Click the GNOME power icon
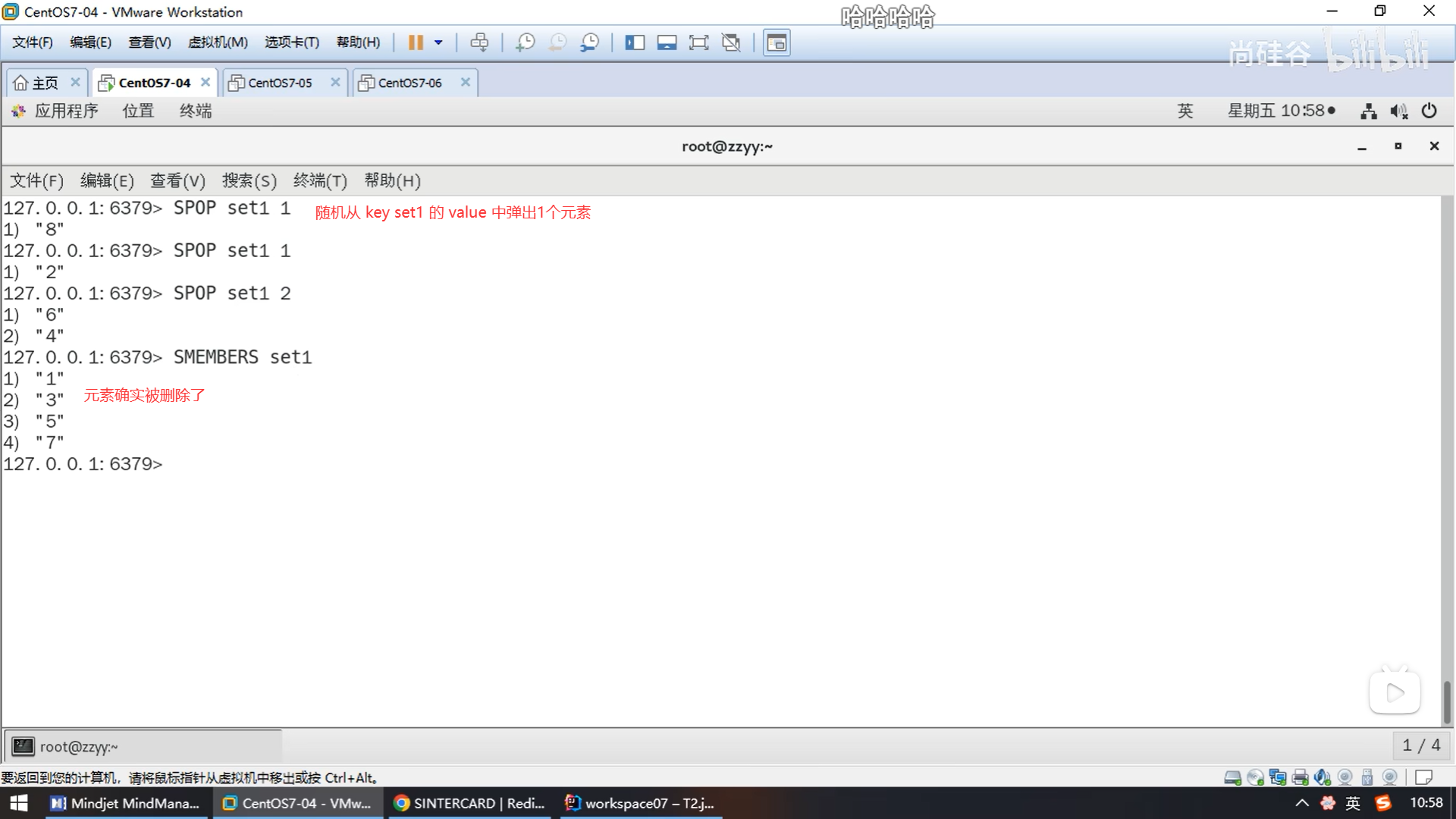This screenshot has height=819, width=1456. tap(1429, 111)
